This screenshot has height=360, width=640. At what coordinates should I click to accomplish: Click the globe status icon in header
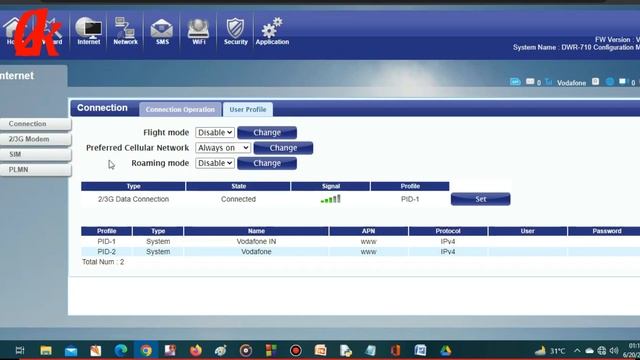610,82
